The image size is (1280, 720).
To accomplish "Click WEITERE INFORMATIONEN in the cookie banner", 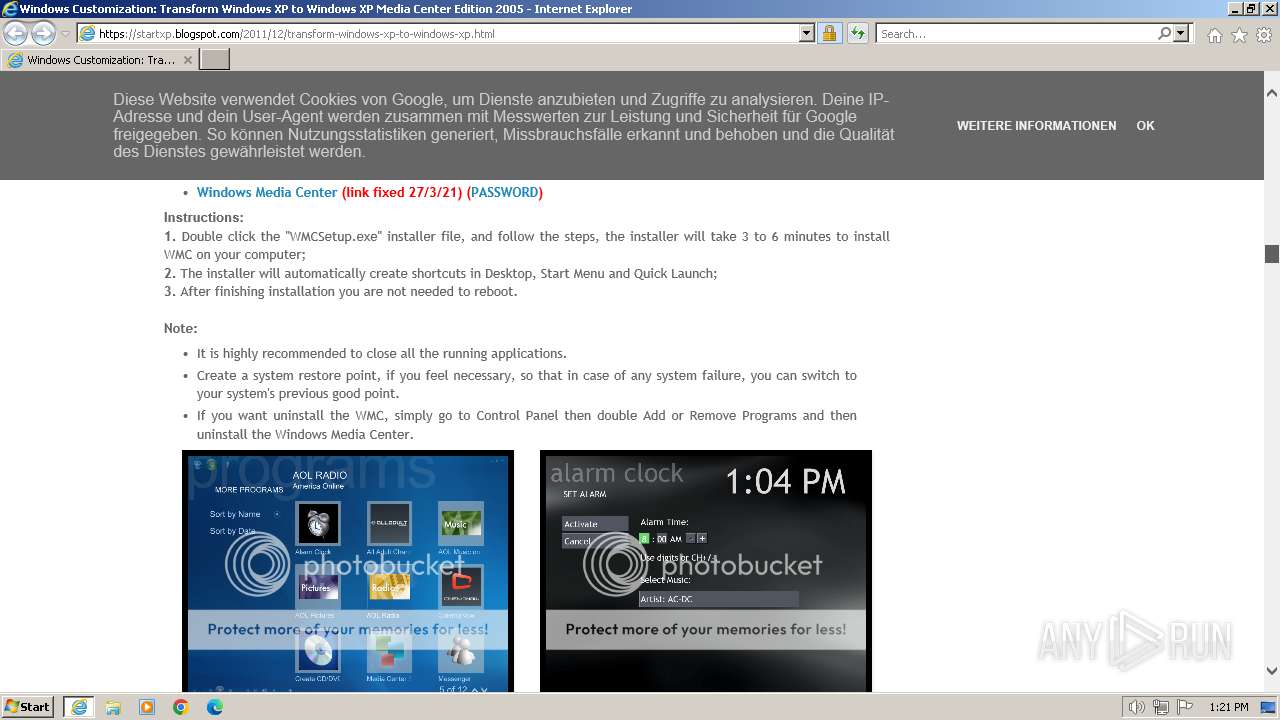I will tap(1036, 126).
